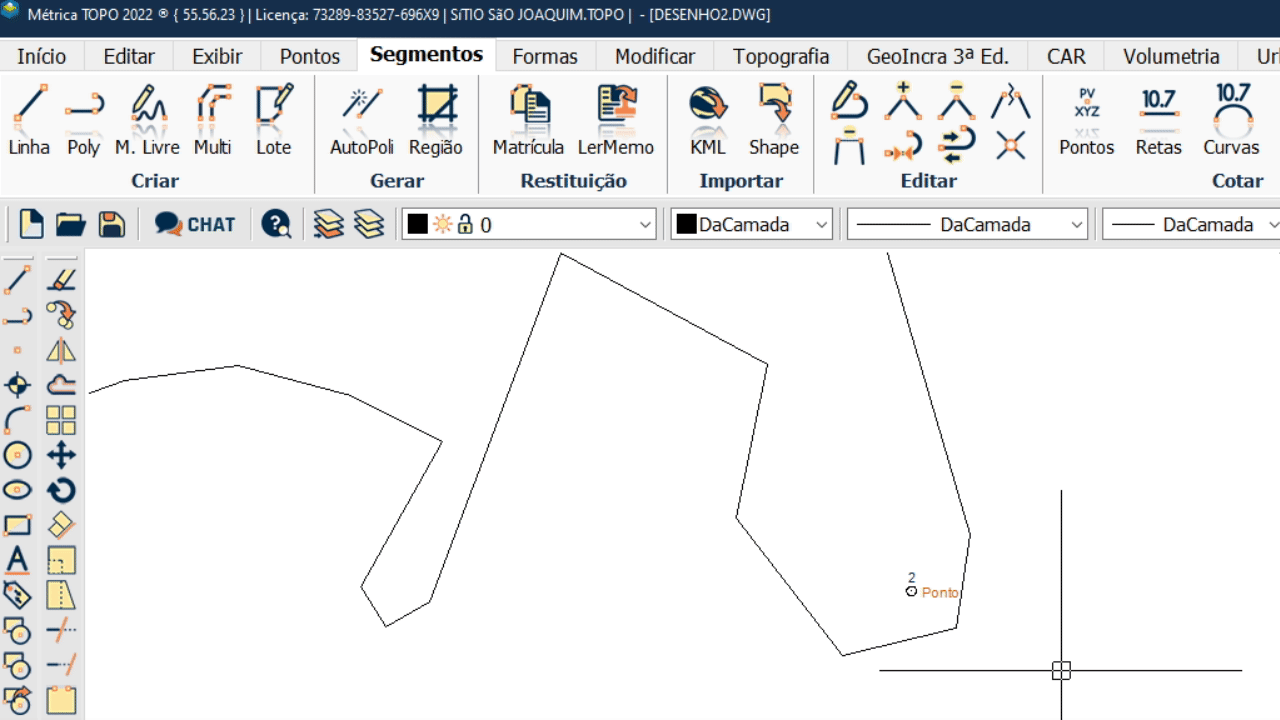Expand the layer 0 dropdown
The image size is (1280, 720).
645,225
